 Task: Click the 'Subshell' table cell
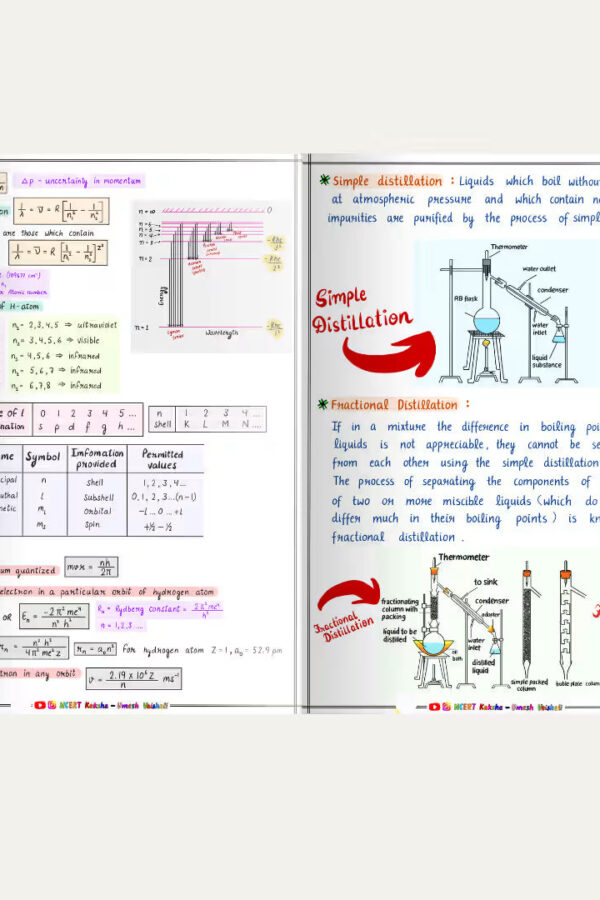(99, 497)
